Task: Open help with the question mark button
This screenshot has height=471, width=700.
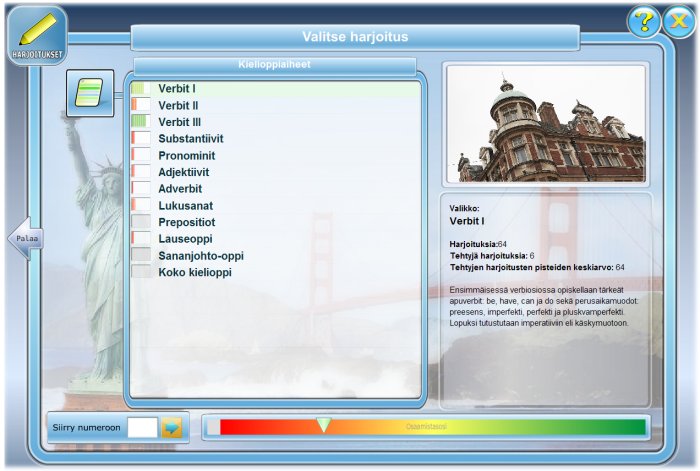Action: pyautogui.click(x=643, y=21)
